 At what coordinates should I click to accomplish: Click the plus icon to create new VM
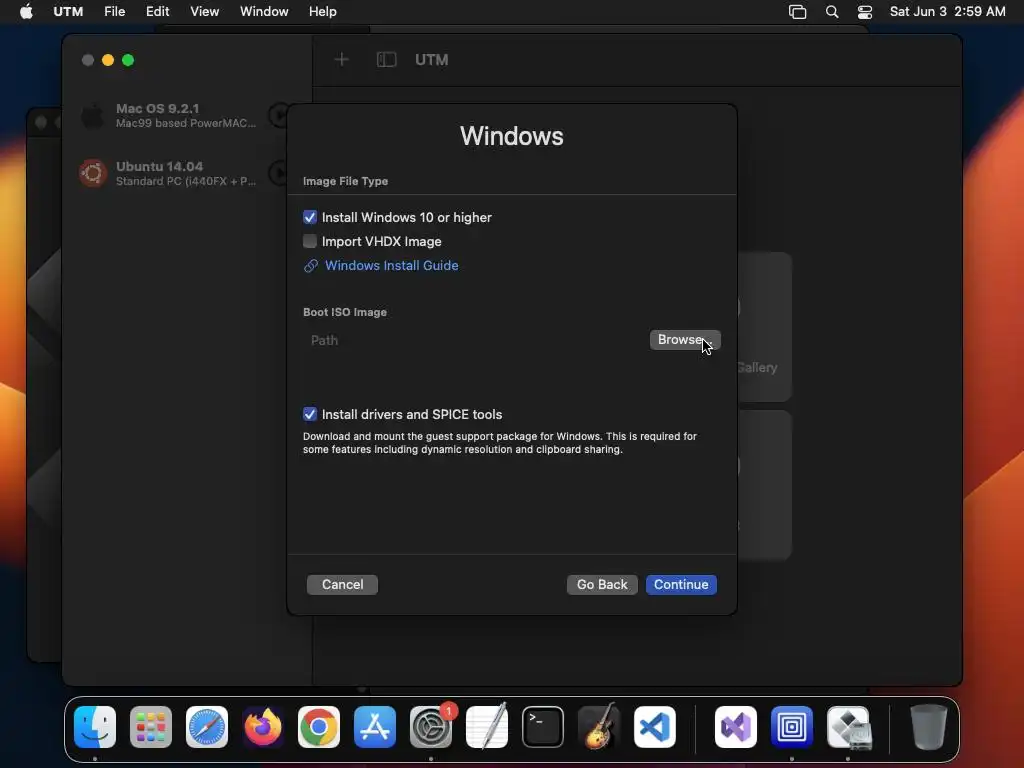(x=342, y=60)
